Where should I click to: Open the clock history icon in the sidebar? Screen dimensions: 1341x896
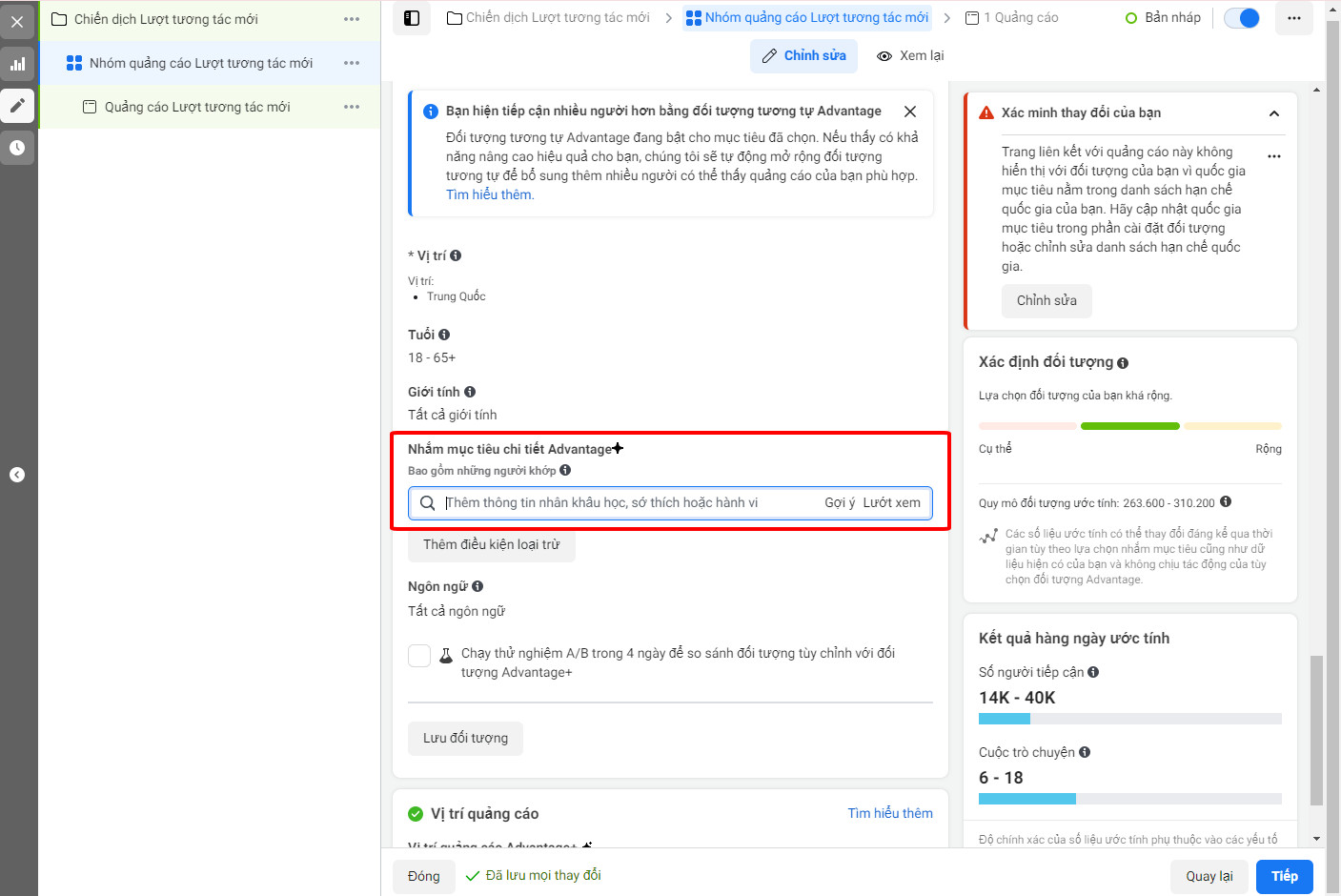click(x=17, y=148)
